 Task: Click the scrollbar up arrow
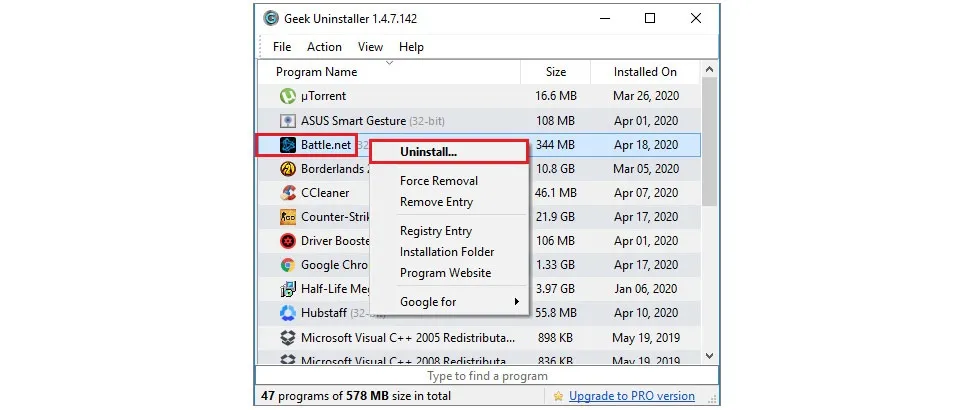click(709, 69)
